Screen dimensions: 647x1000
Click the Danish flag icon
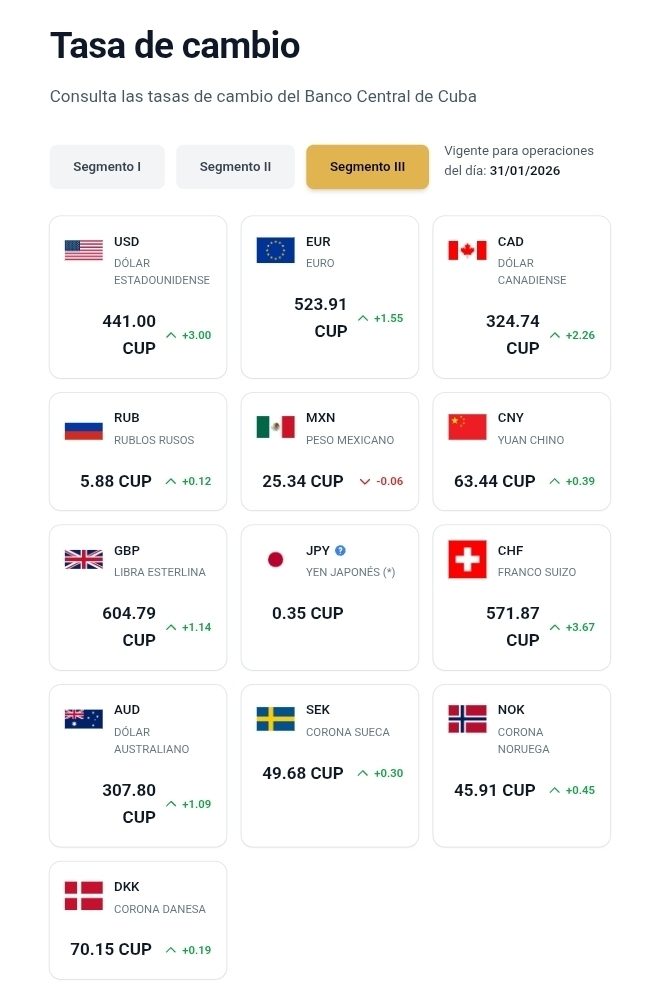[x=84, y=895]
